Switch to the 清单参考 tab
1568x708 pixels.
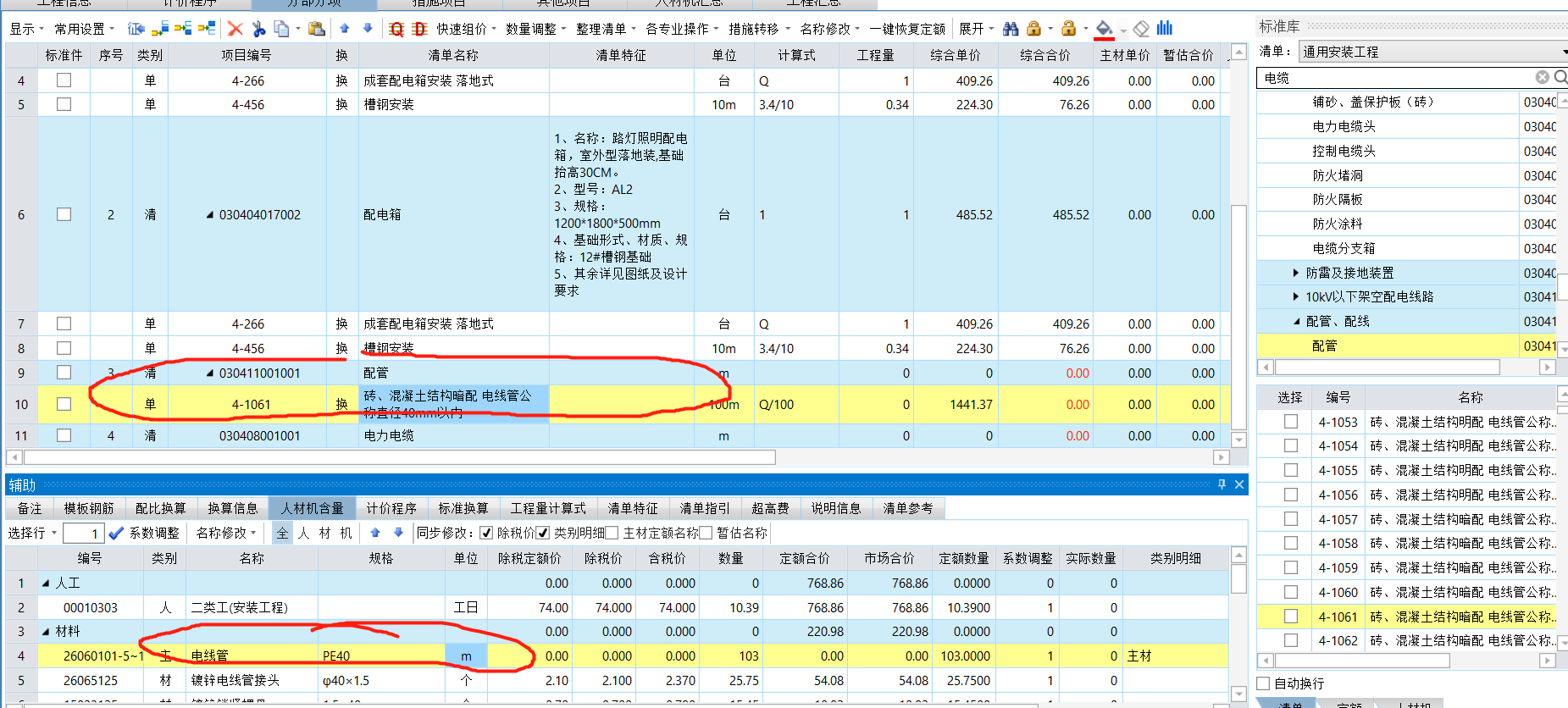[908, 508]
